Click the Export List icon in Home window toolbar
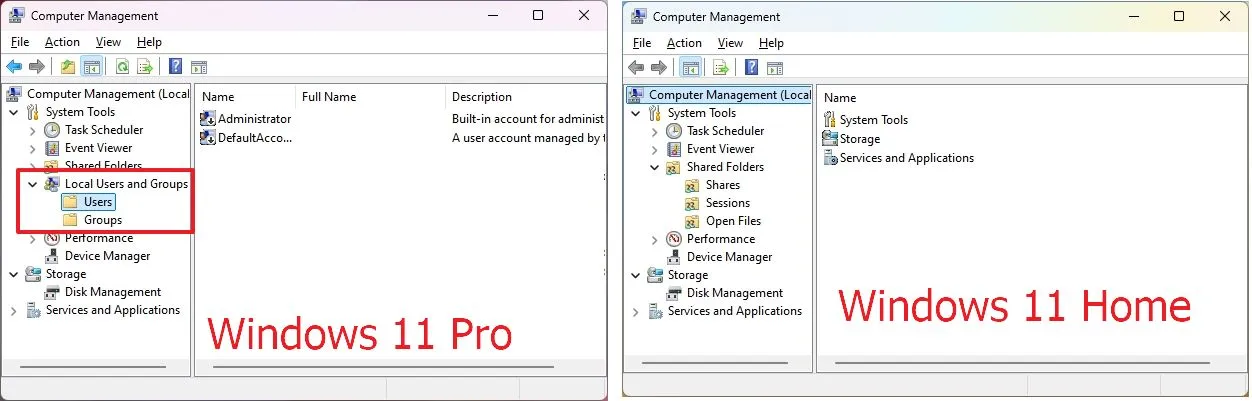 click(x=720, y=68)
